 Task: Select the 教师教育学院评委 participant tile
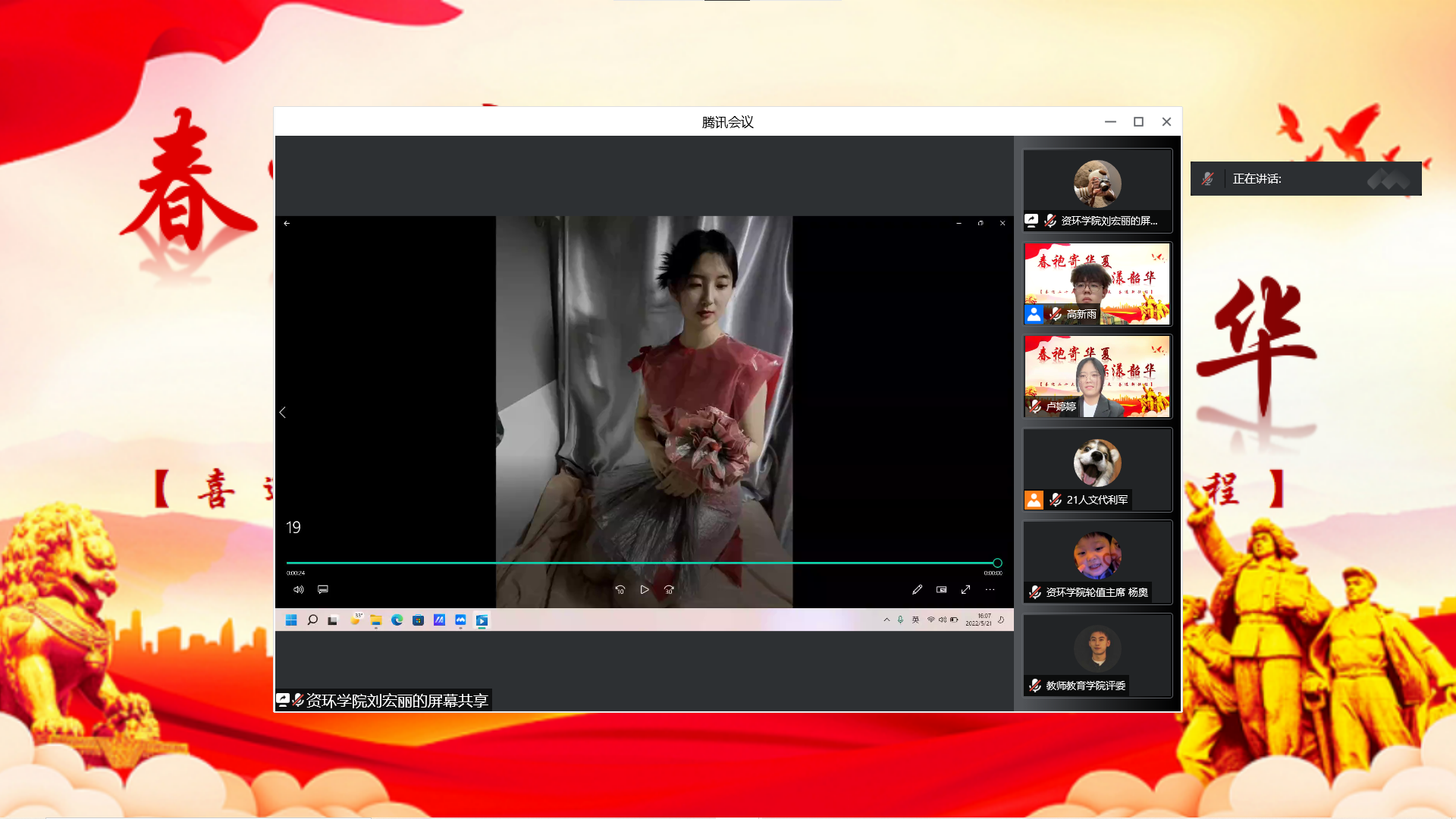click(1097, 655)
